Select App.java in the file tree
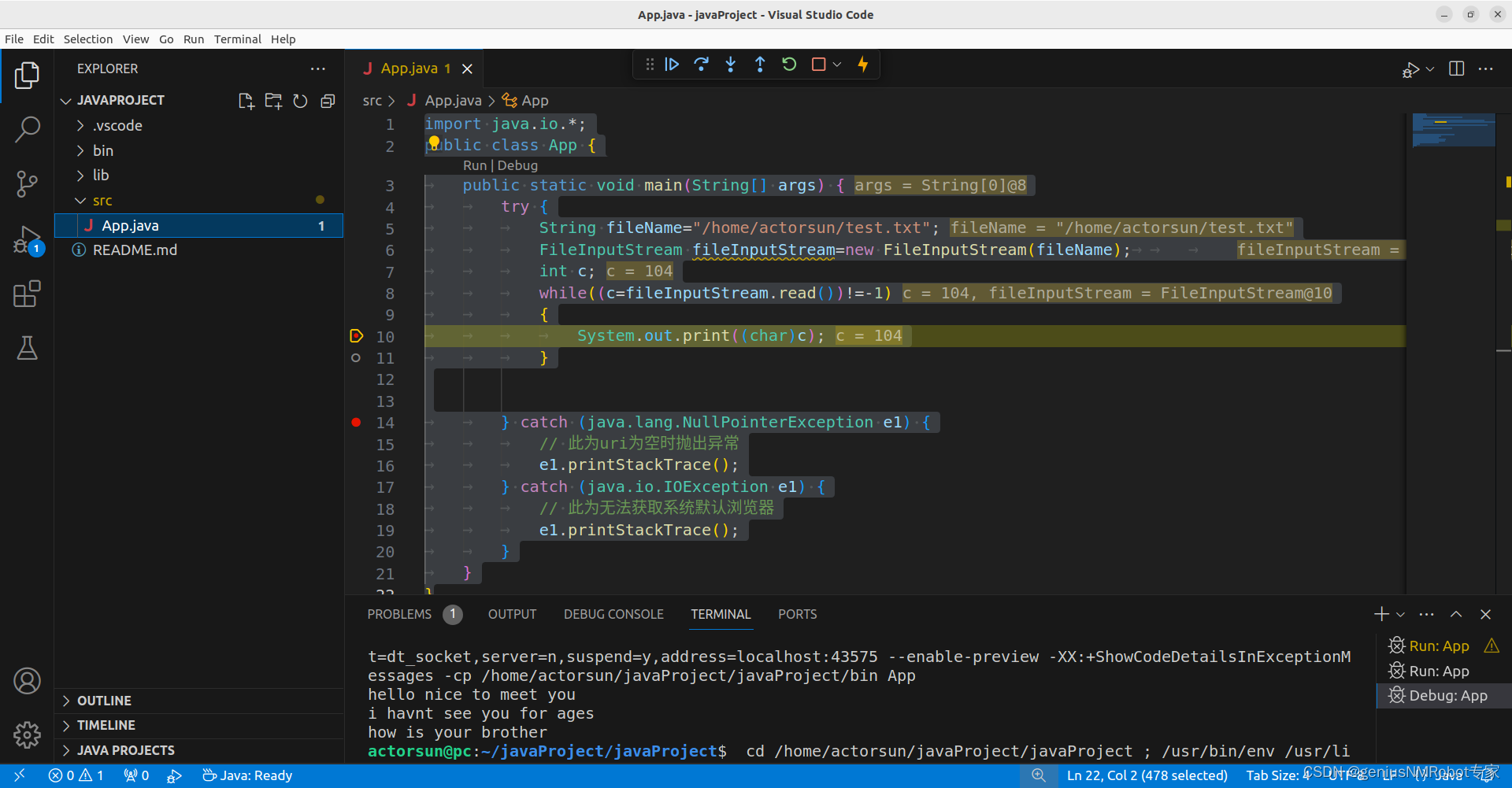Image resolution: width=1512 pixels, height=788 pixels. 199,226
